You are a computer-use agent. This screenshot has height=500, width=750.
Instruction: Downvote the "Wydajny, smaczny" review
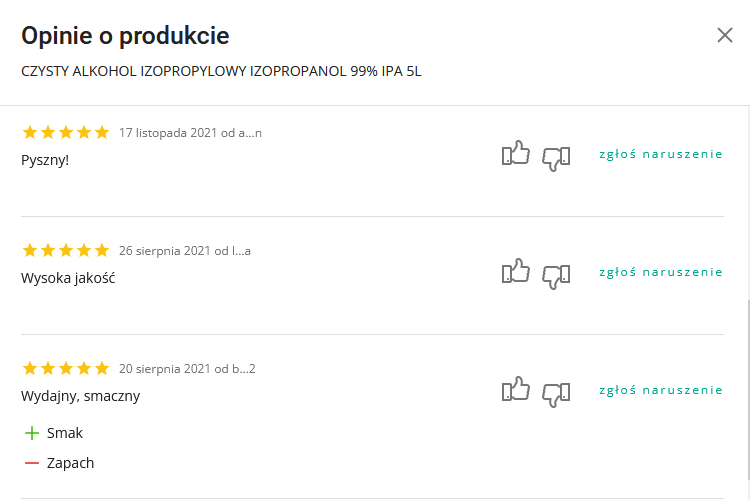coord(556,393)
